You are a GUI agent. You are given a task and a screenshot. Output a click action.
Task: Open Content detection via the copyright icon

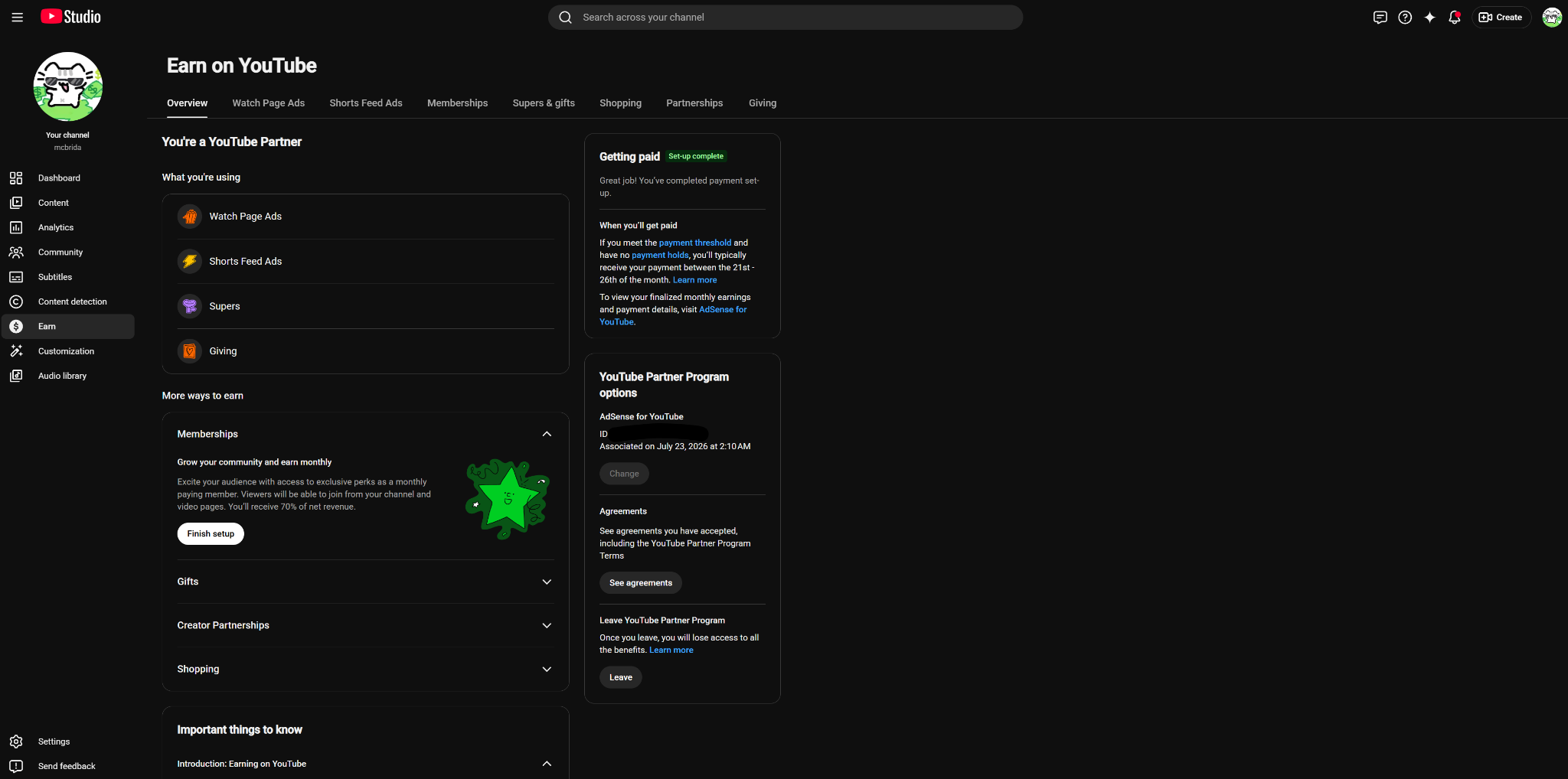[16, 301]
